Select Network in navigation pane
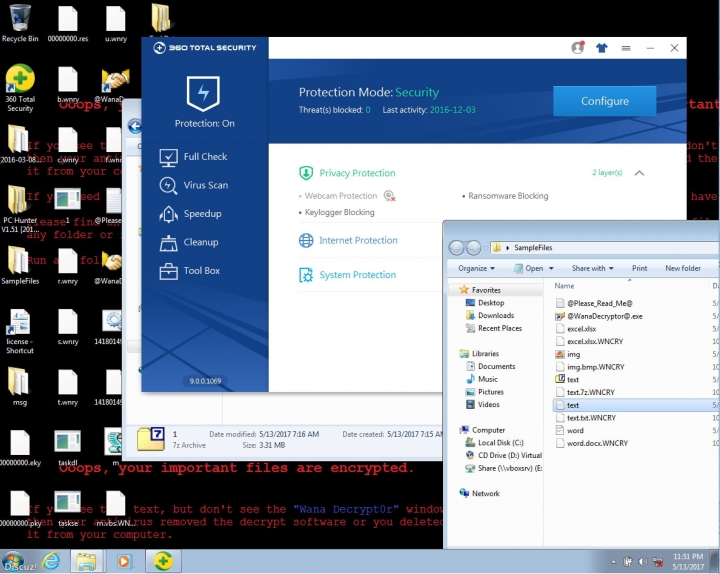Screen dimensions: 720x574 (x=485, y=494)
